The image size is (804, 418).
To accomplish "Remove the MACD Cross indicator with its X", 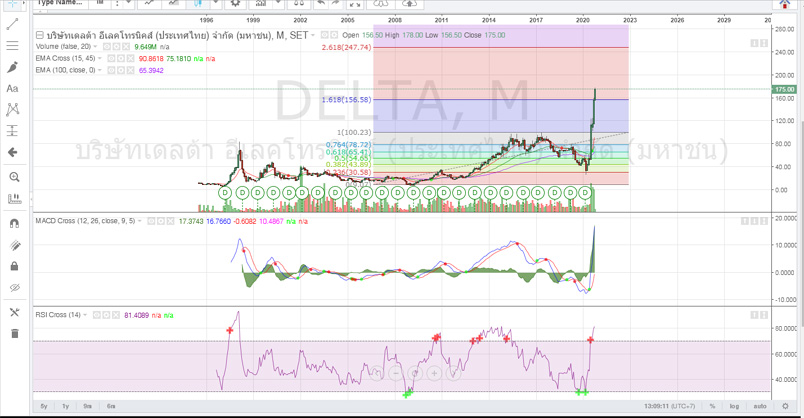I will pyautogui.click(x=170, y=221).
